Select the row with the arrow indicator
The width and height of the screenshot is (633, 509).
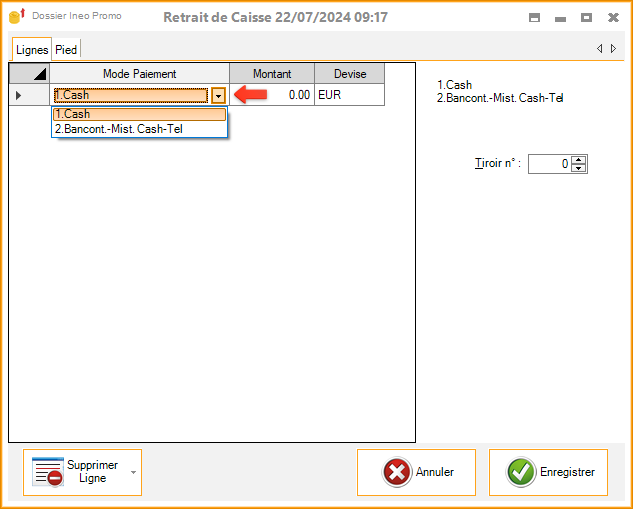(29, 95)
